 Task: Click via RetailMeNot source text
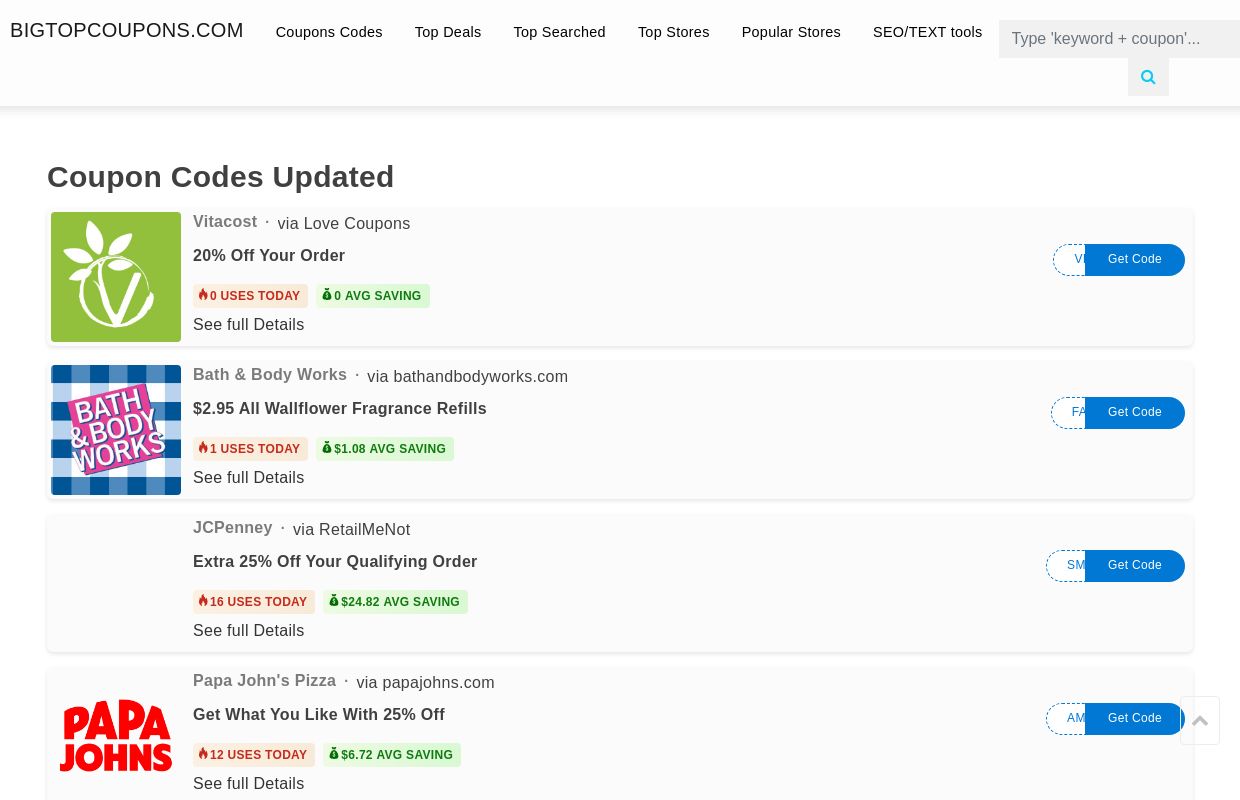click(x=351, y=530)
